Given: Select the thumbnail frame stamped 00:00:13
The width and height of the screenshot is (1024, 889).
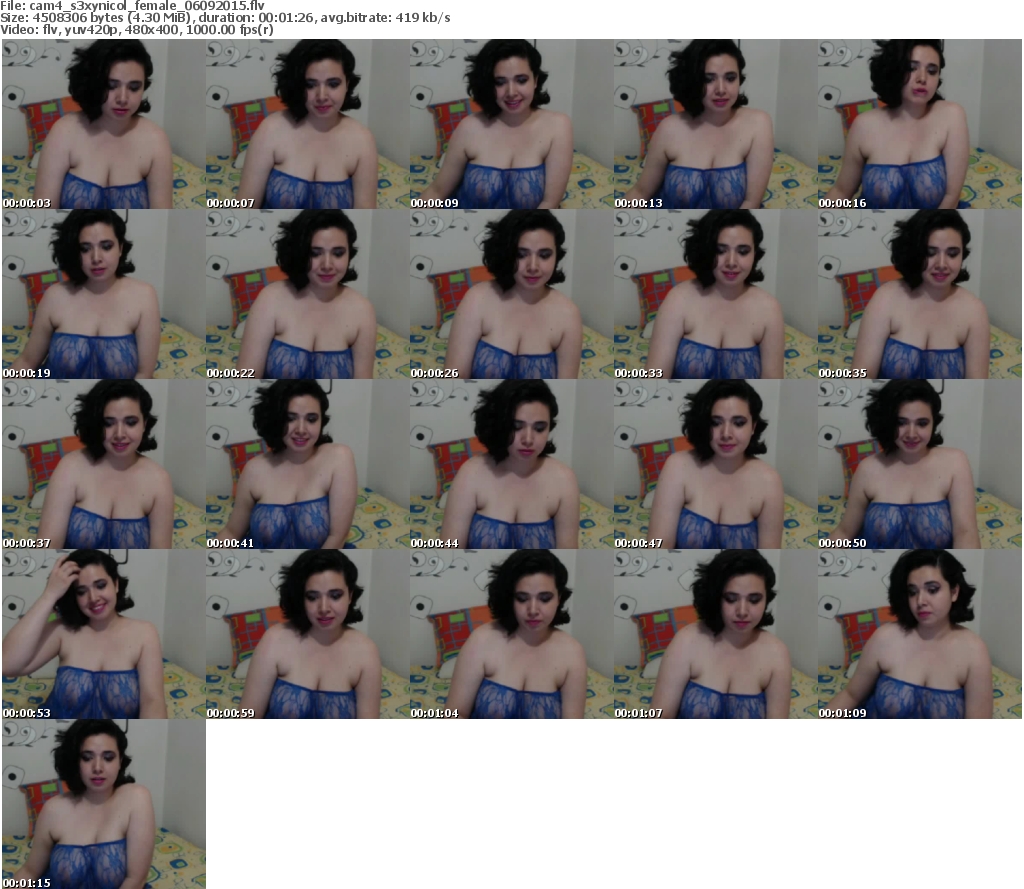Looking at the screenshot, I should [716, 124].
